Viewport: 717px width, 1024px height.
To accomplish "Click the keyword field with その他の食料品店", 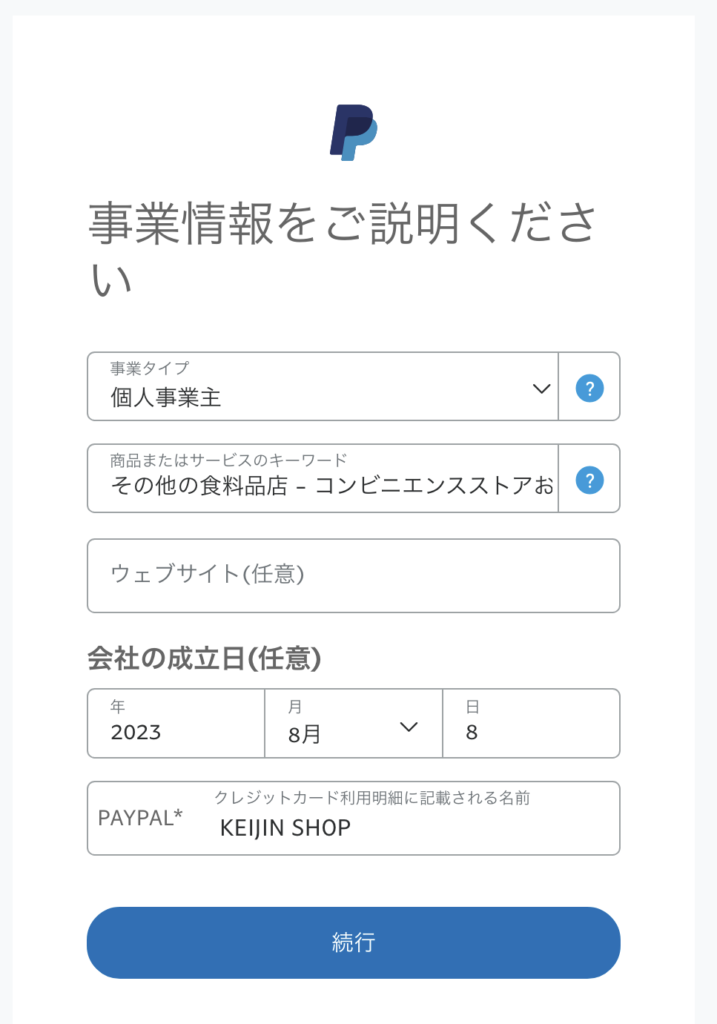I will [x=330, y=487].
